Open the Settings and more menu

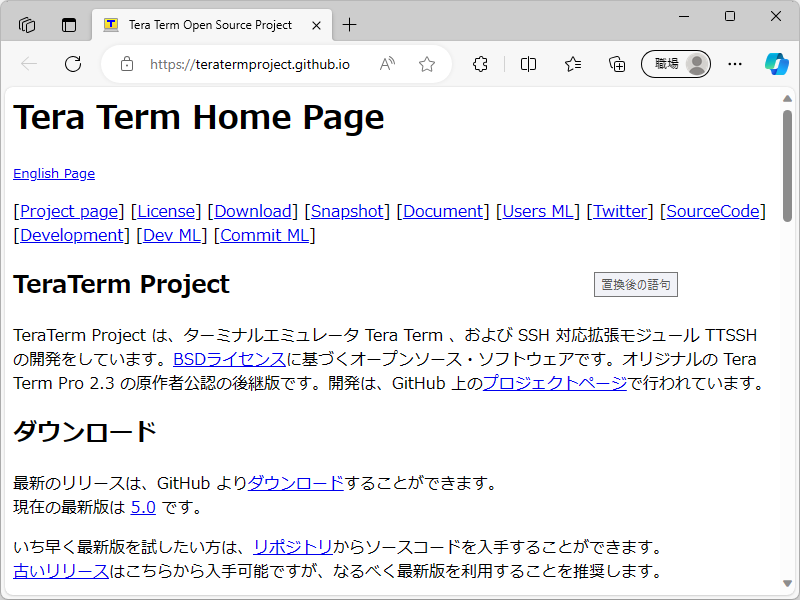[x=735, y=63]
